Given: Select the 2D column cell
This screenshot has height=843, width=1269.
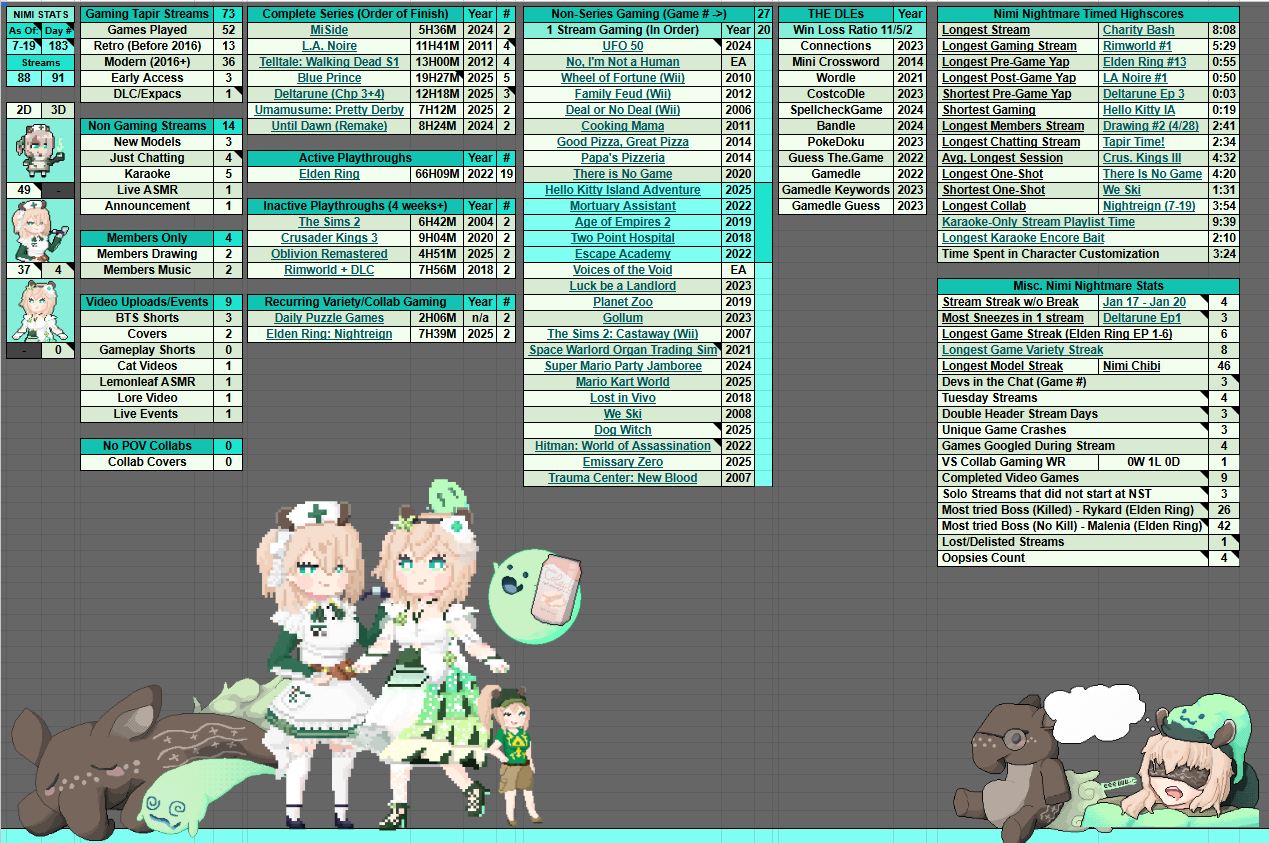Looking at the screenshot, I should [23, 110].
